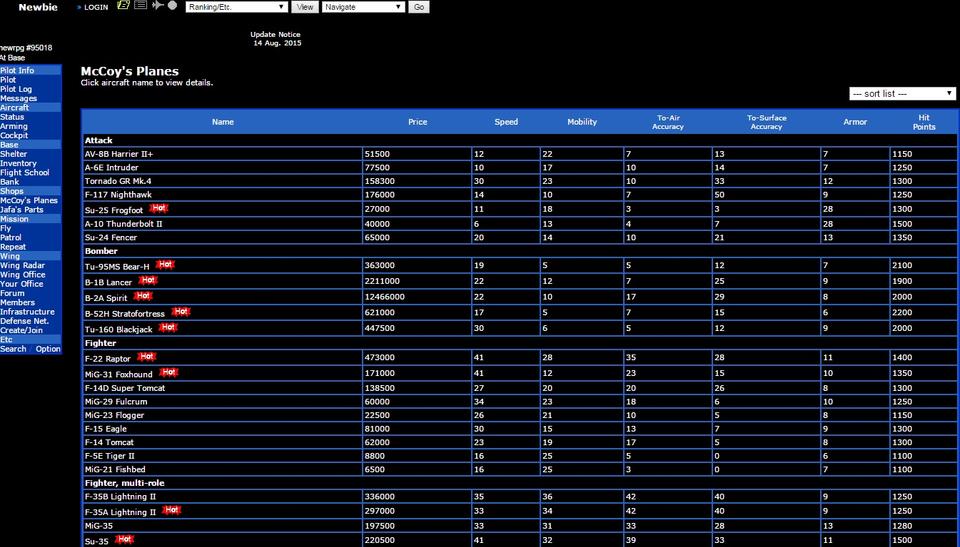Click the green notepad icon in top bar
The image size is (960, 547).
tap(124, 6)
